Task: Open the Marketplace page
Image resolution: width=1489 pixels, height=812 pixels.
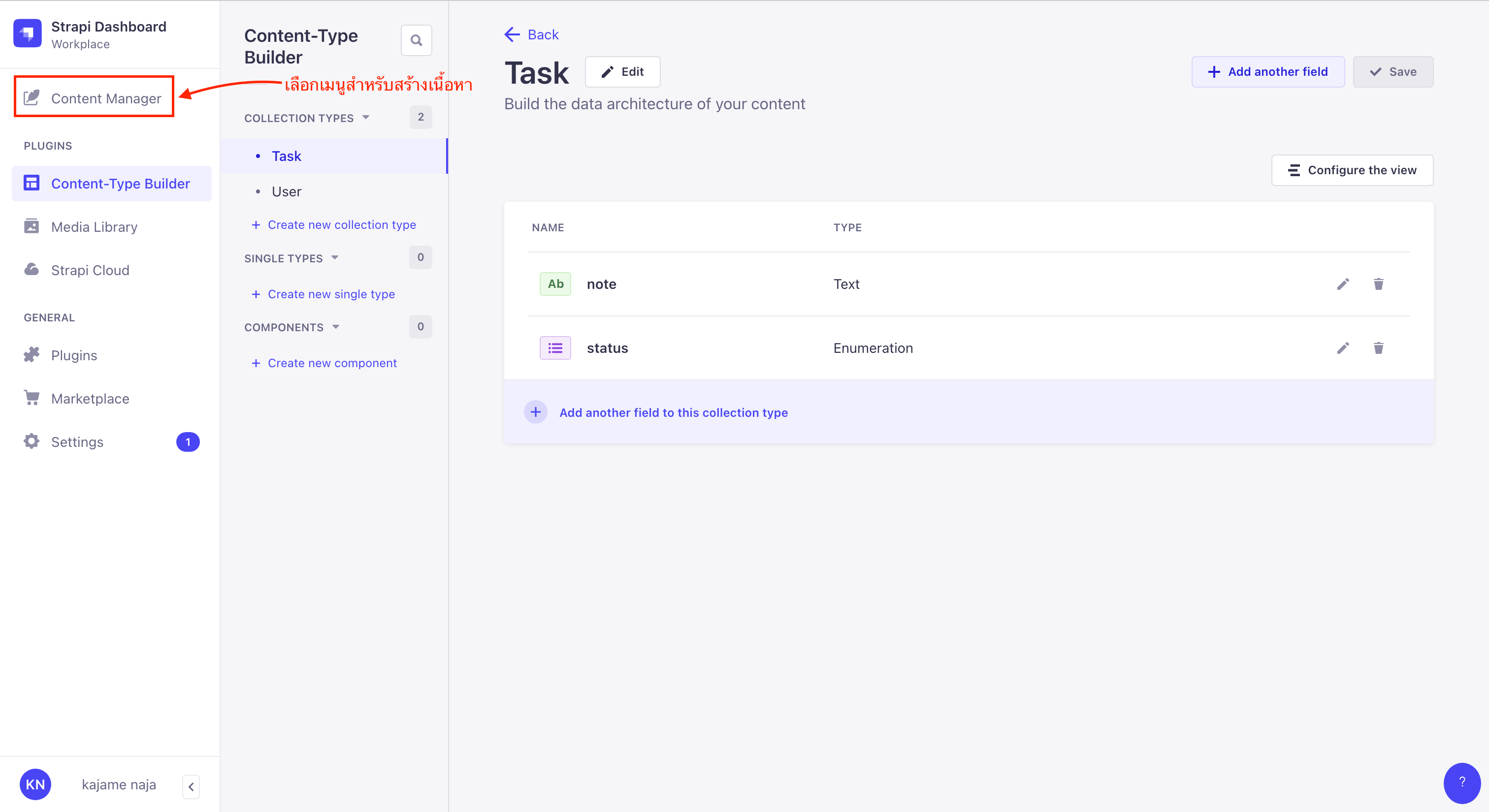Action: coord(76,399)
